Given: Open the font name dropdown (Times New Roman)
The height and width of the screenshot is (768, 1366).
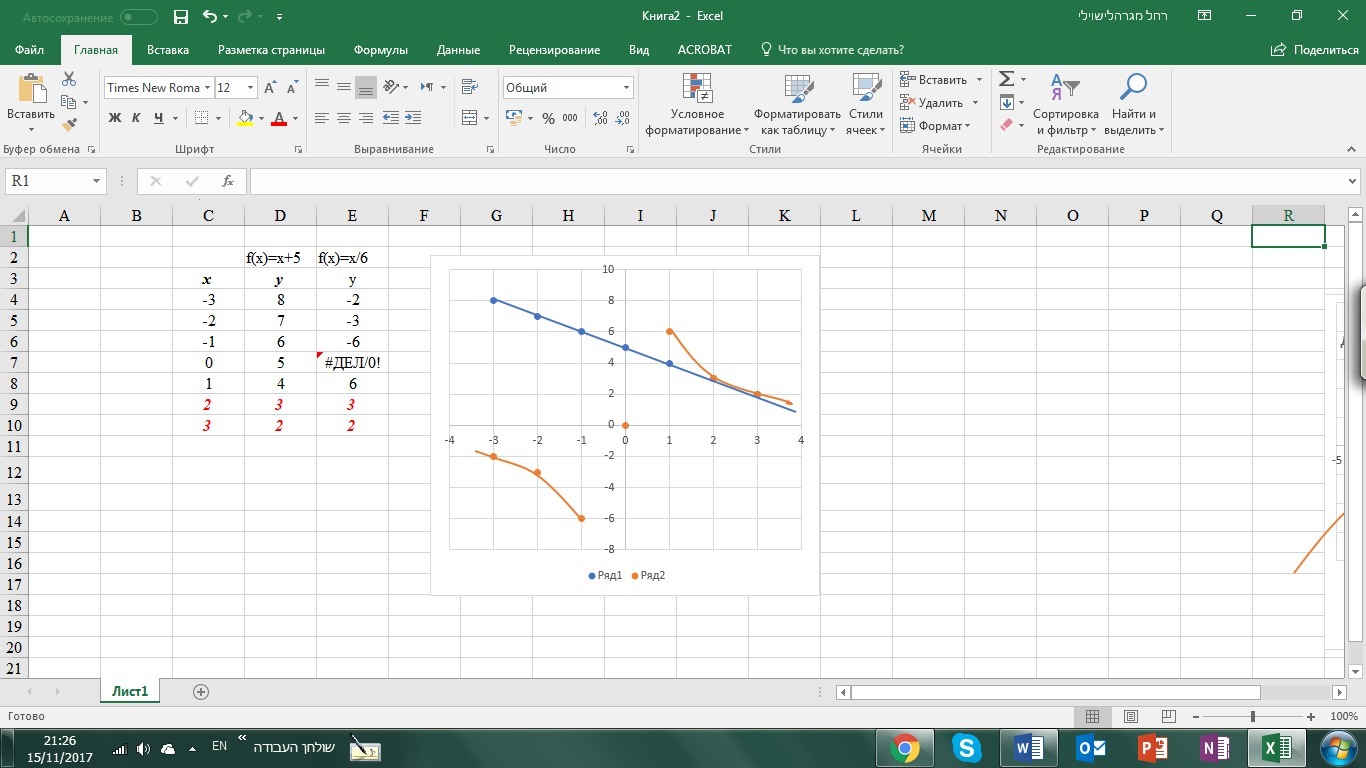Looking at the screenshot, I should 207,88.
